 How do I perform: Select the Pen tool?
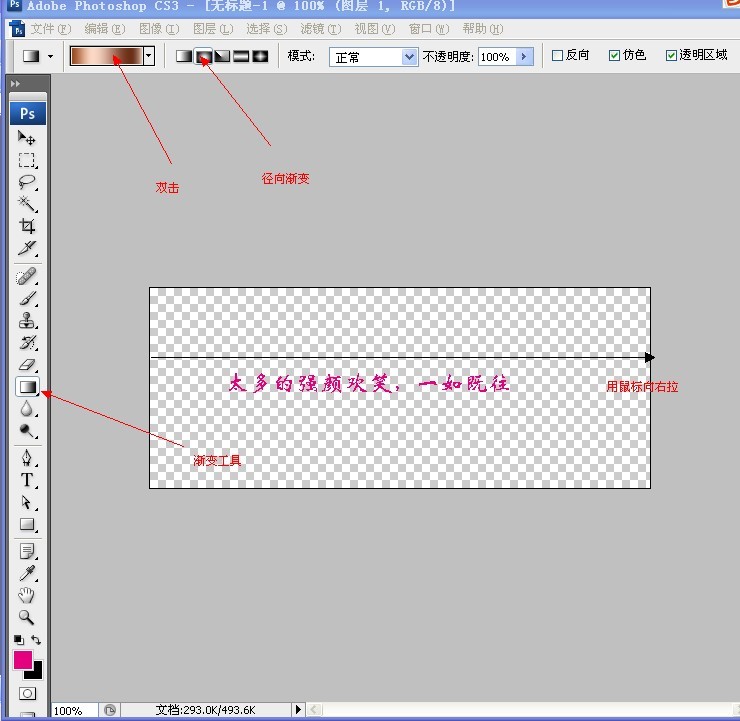click(26, 458)
